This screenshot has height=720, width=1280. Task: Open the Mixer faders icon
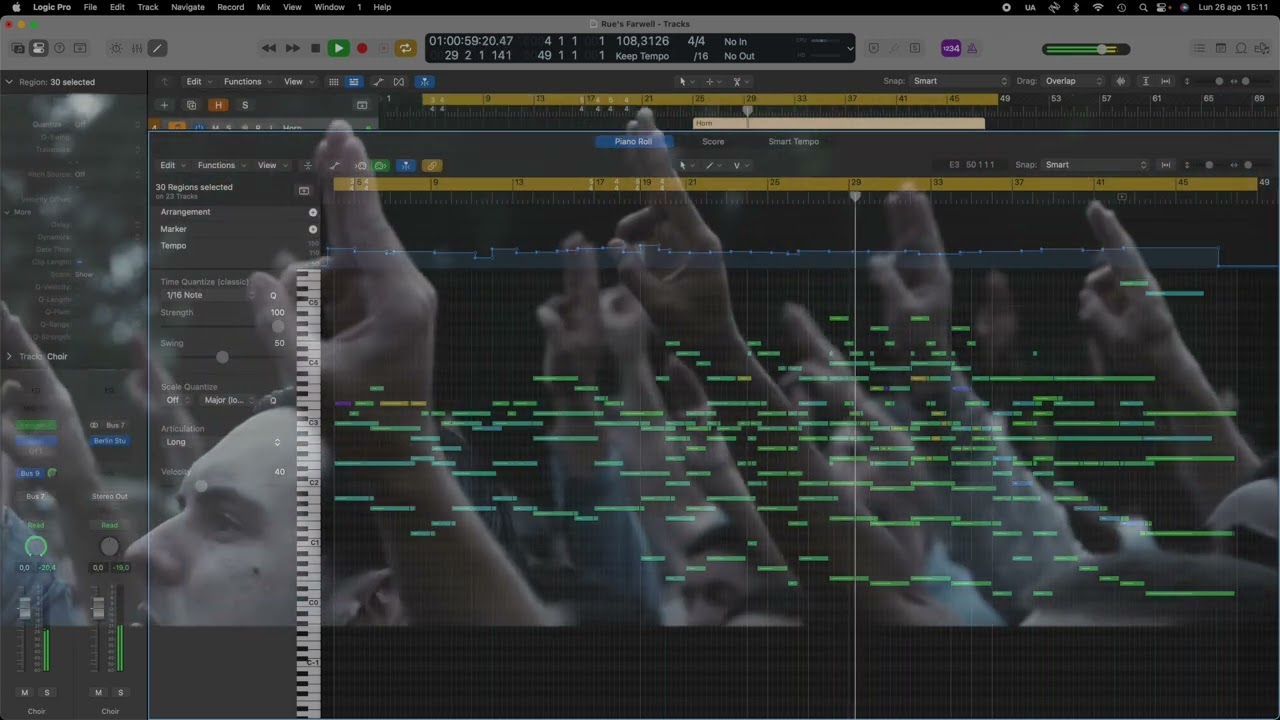137,48
